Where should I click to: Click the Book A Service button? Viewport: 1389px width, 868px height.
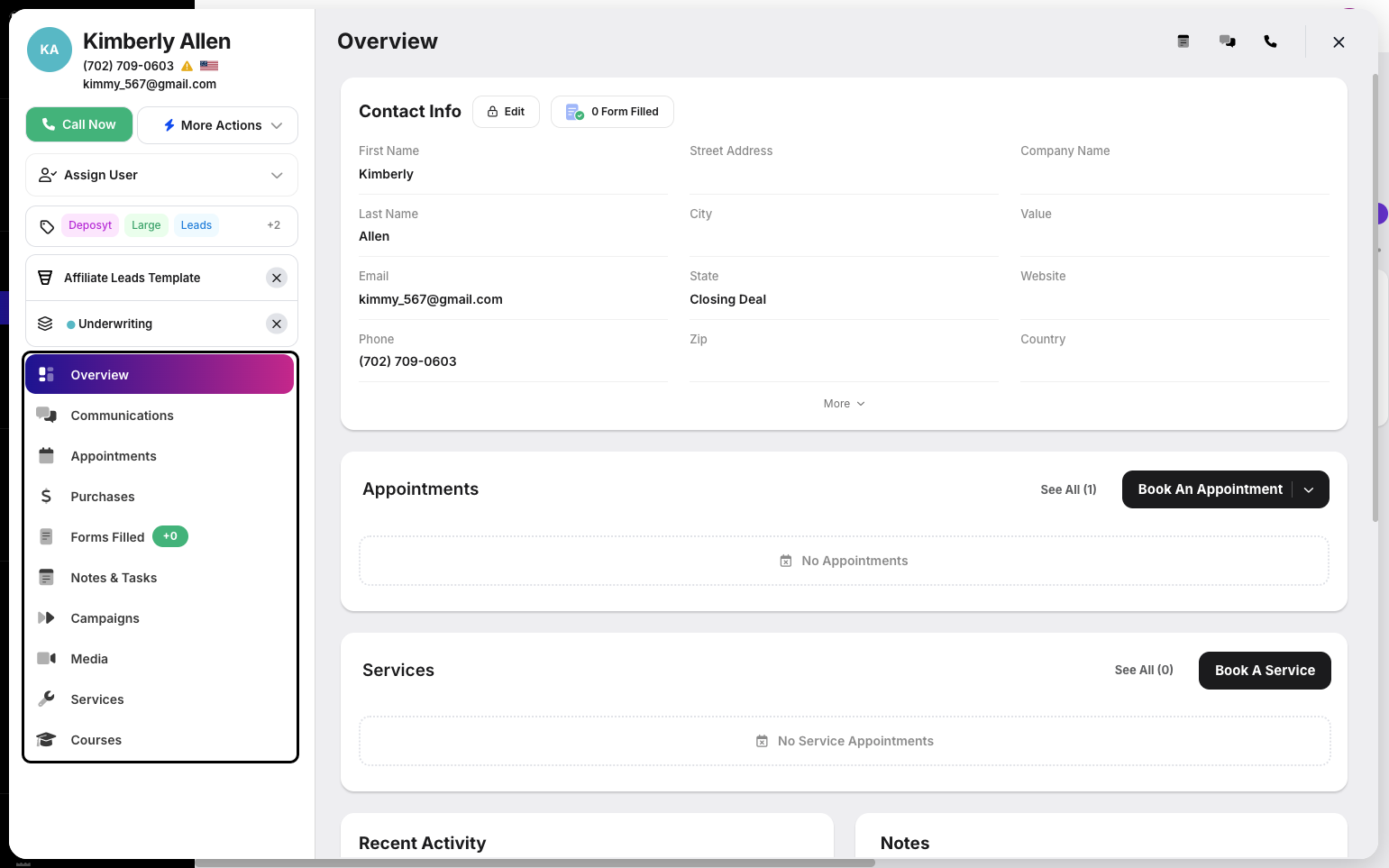pos(1265,671)
